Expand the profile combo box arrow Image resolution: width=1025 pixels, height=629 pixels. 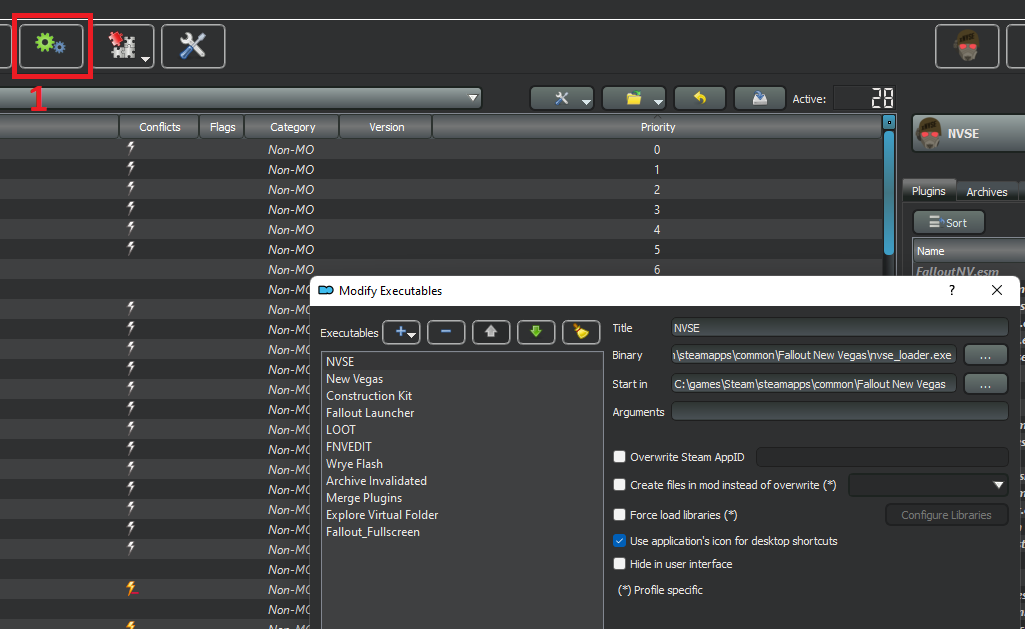pos(473,98)
